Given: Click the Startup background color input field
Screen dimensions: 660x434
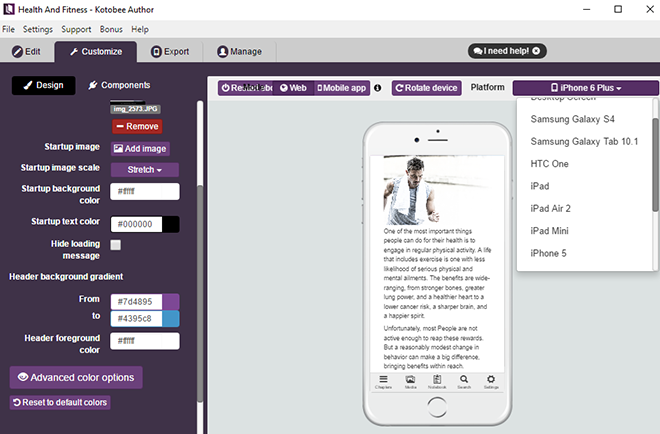Looking at the screenshot, I should point(144,191).
